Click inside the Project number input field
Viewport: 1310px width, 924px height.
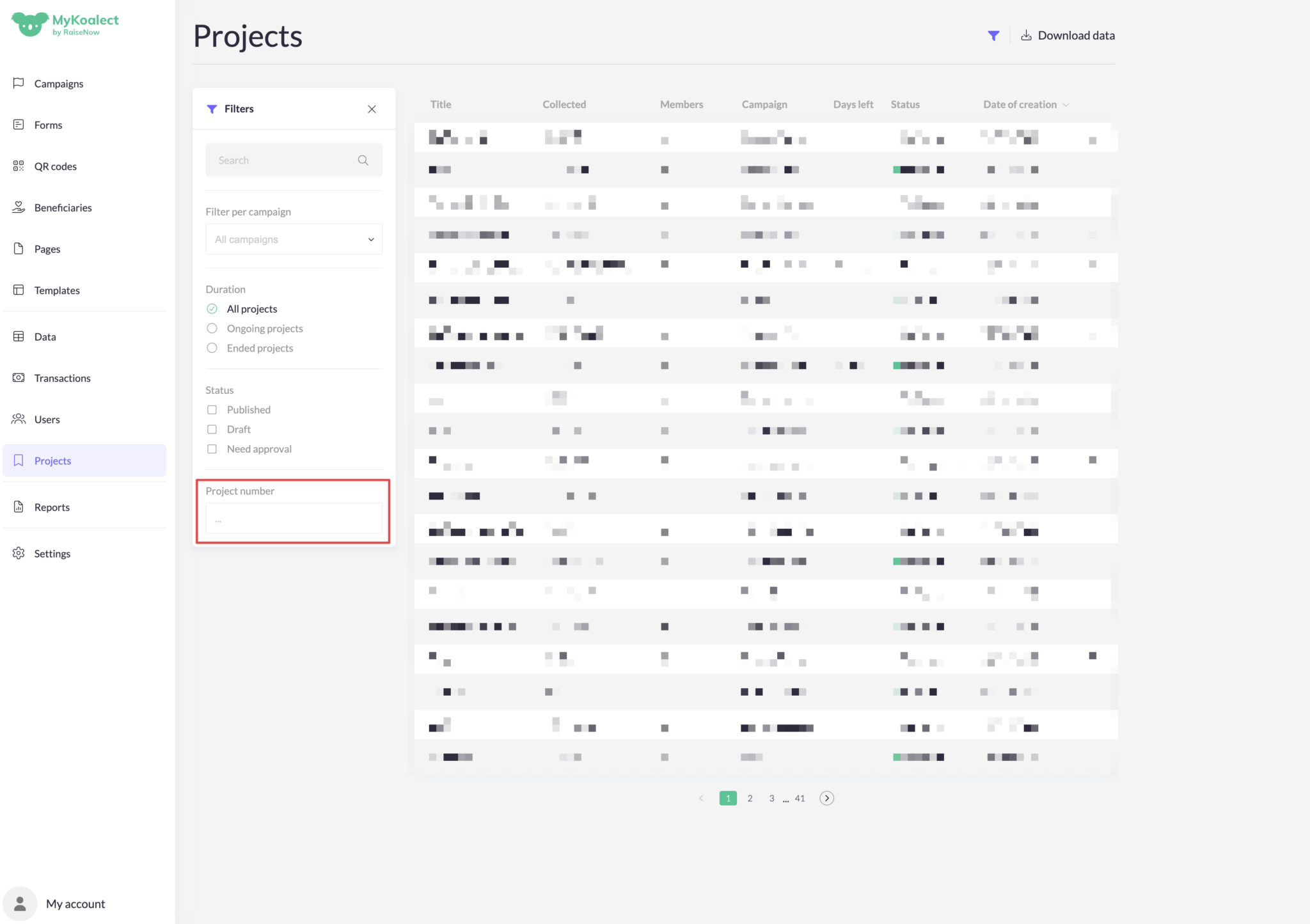[x=293, y=518]
